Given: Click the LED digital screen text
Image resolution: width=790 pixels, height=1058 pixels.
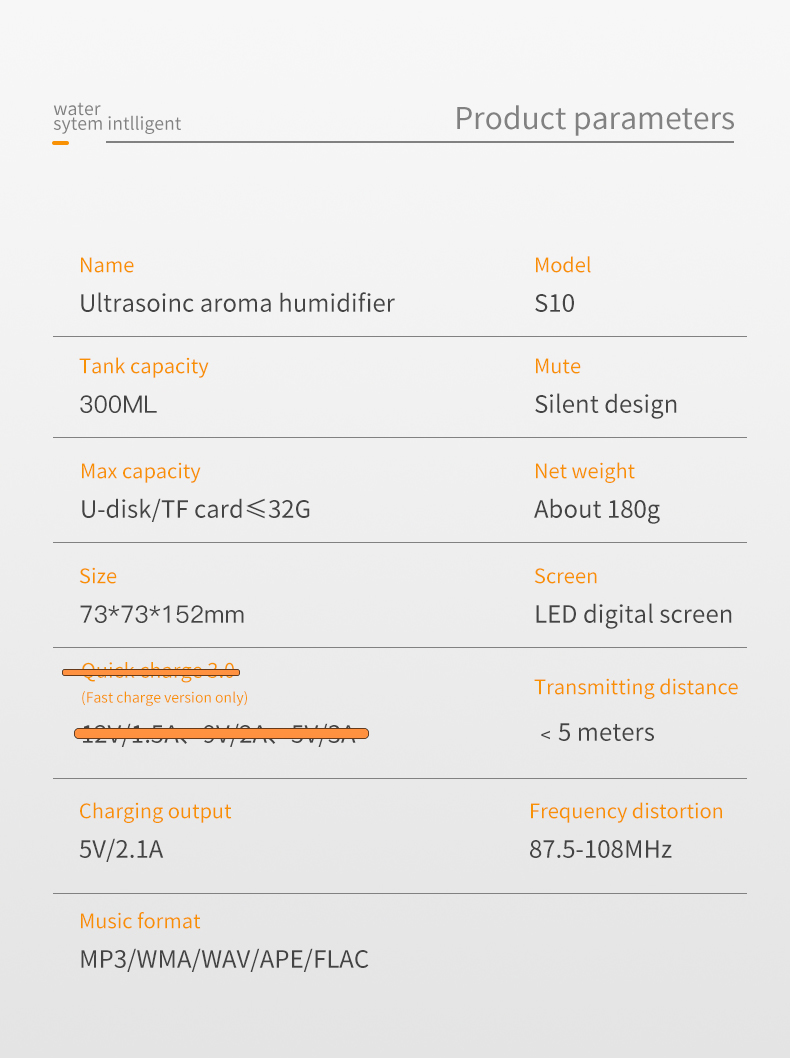Looking at the screenshot, I should (x=633, y=615).
